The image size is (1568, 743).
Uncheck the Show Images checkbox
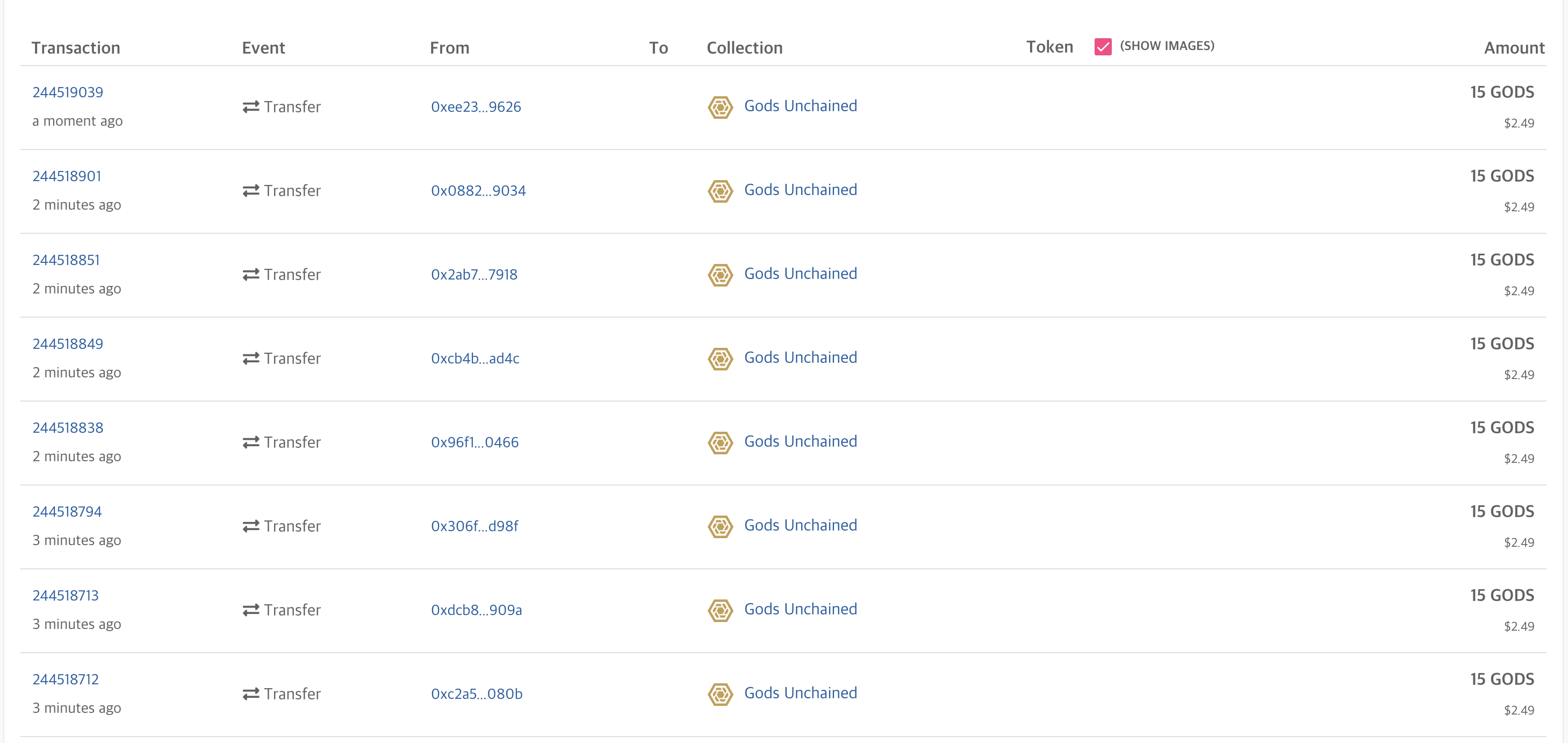coord(1102,47)
